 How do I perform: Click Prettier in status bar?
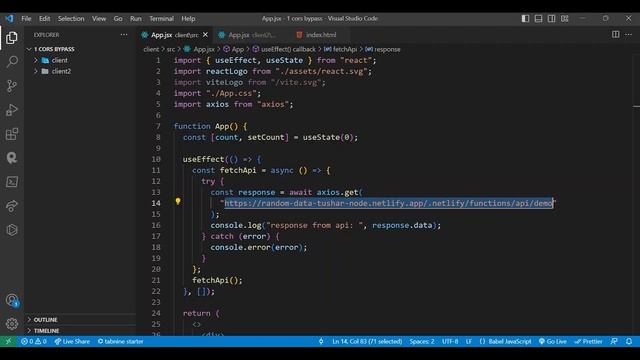588,341
